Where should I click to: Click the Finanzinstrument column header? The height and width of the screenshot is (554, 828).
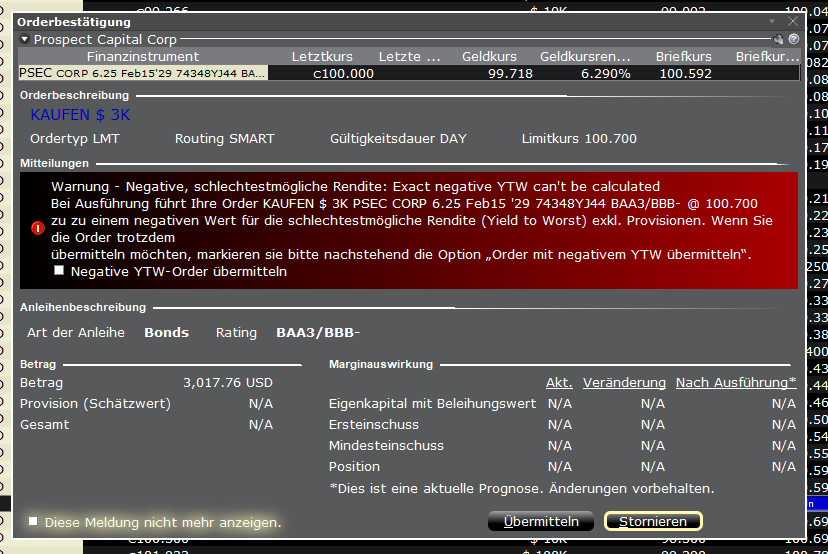click(143, 57)
